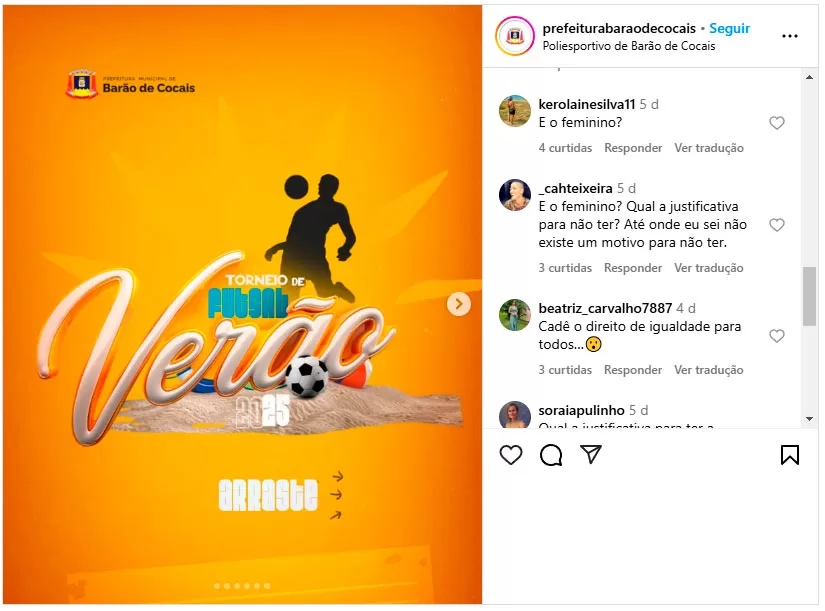825x611 pixels.
Task: Like the post with the heart icon
Action: 510,455
